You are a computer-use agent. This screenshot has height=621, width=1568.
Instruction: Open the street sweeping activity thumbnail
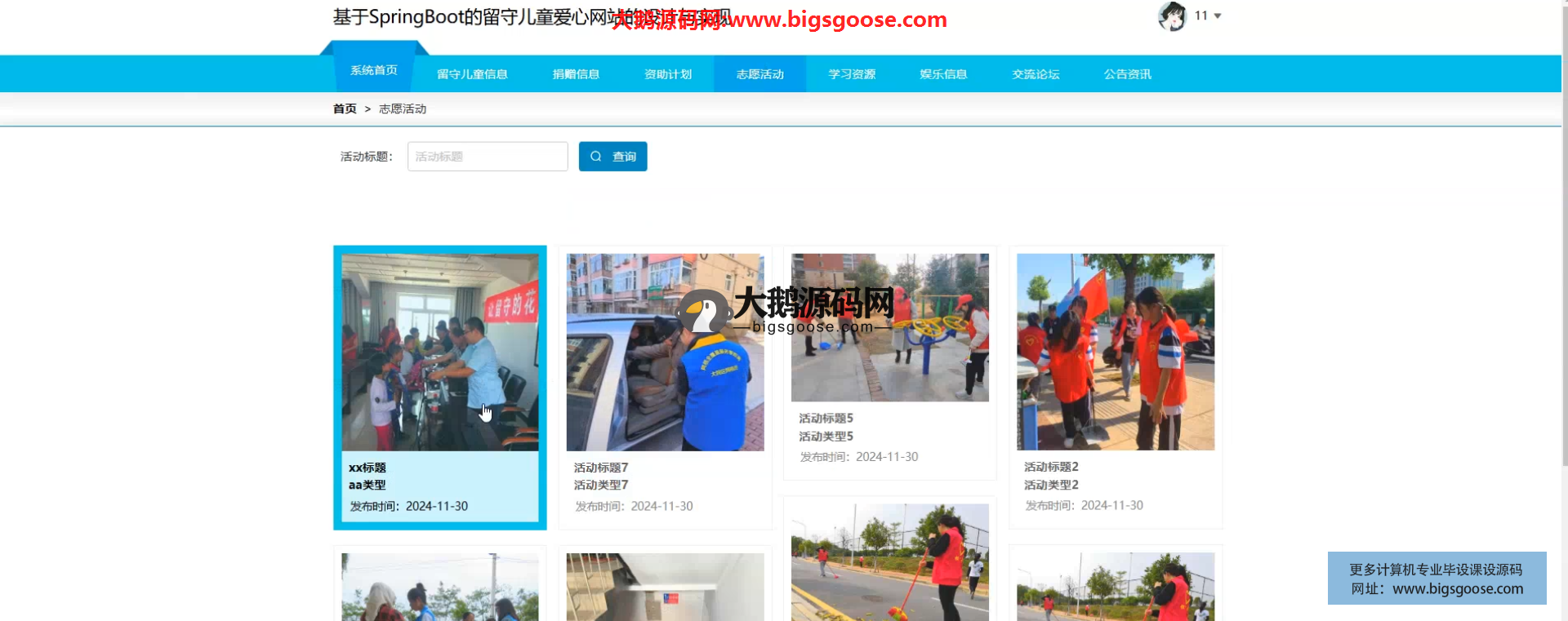tap(889, 561)
